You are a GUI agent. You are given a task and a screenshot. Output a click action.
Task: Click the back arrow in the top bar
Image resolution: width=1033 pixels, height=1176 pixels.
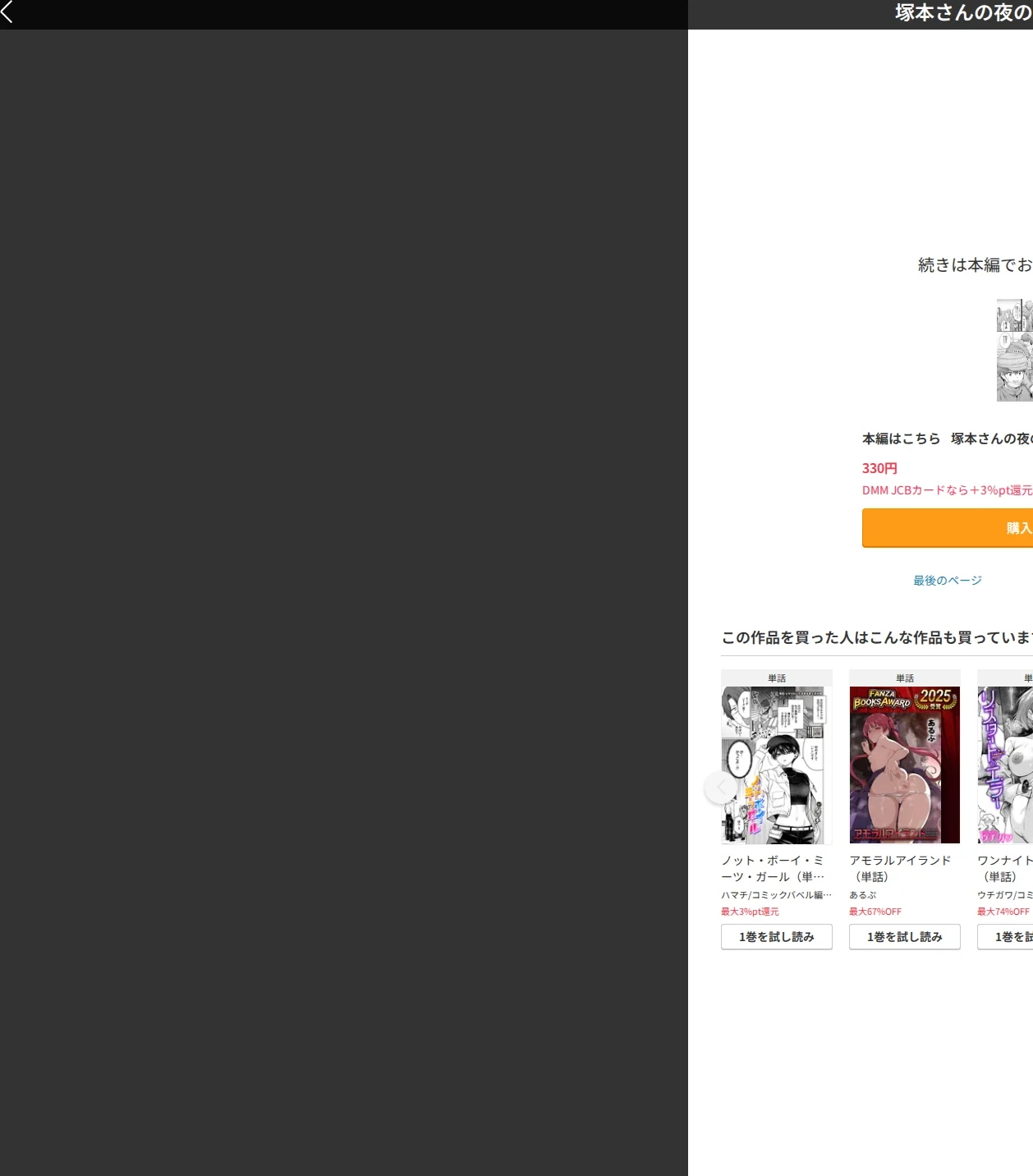[7, 11]
